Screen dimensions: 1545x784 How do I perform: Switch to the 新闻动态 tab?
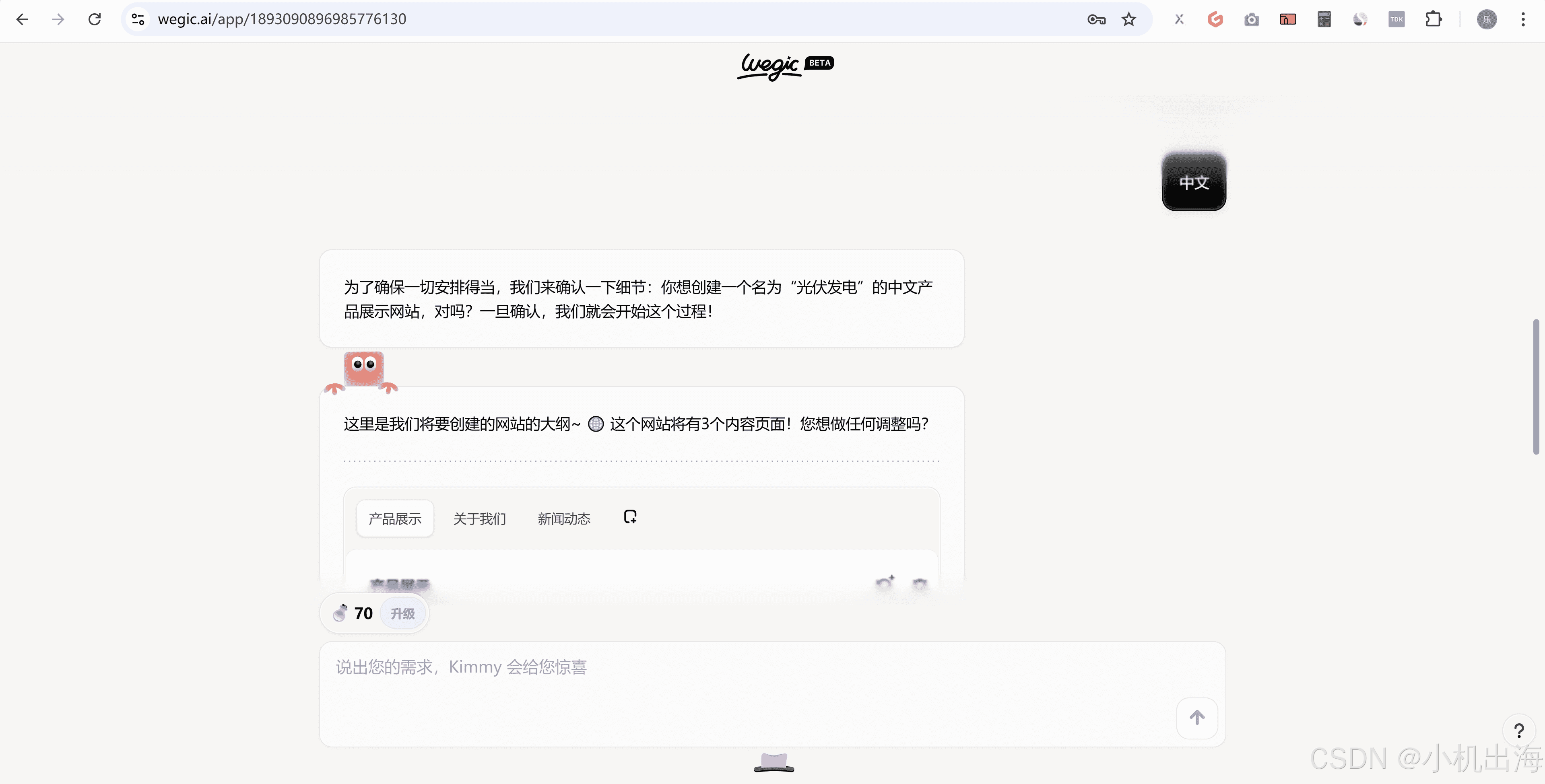pos(564,519)
